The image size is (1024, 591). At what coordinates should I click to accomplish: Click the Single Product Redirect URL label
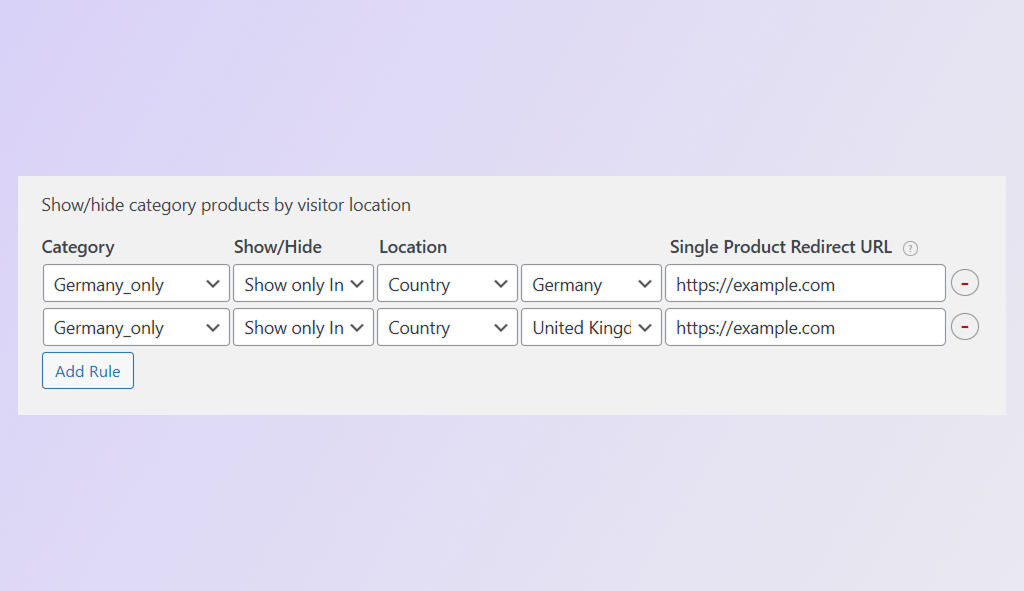780,247
